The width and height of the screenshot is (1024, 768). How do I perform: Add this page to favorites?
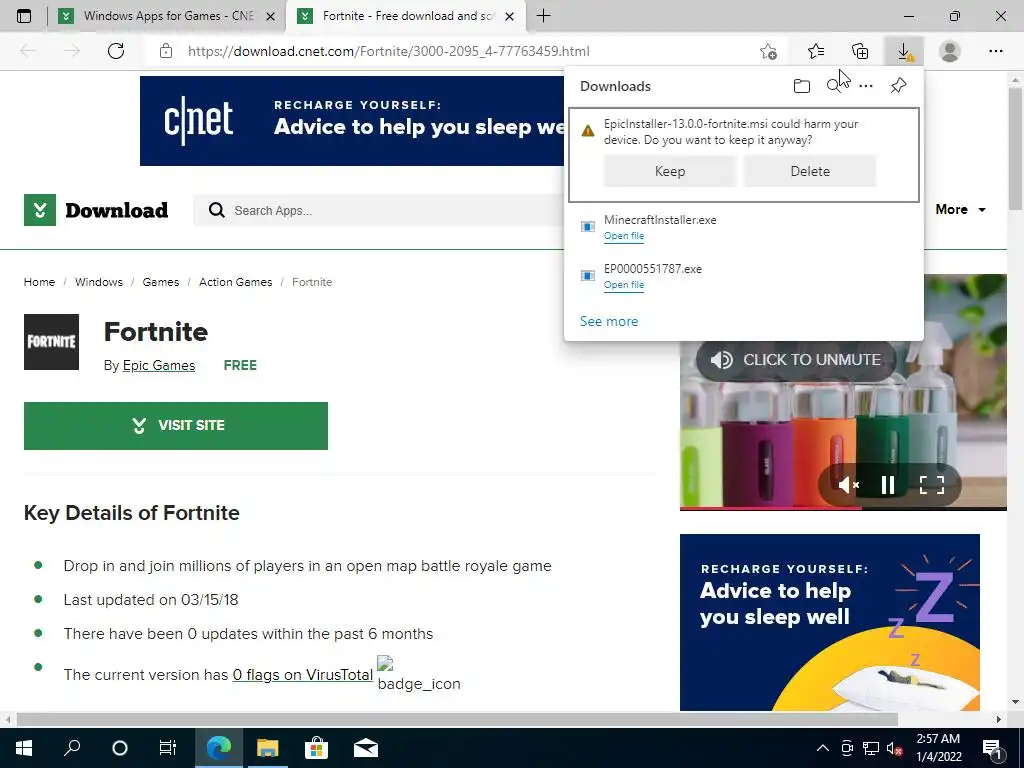(769, 51)
